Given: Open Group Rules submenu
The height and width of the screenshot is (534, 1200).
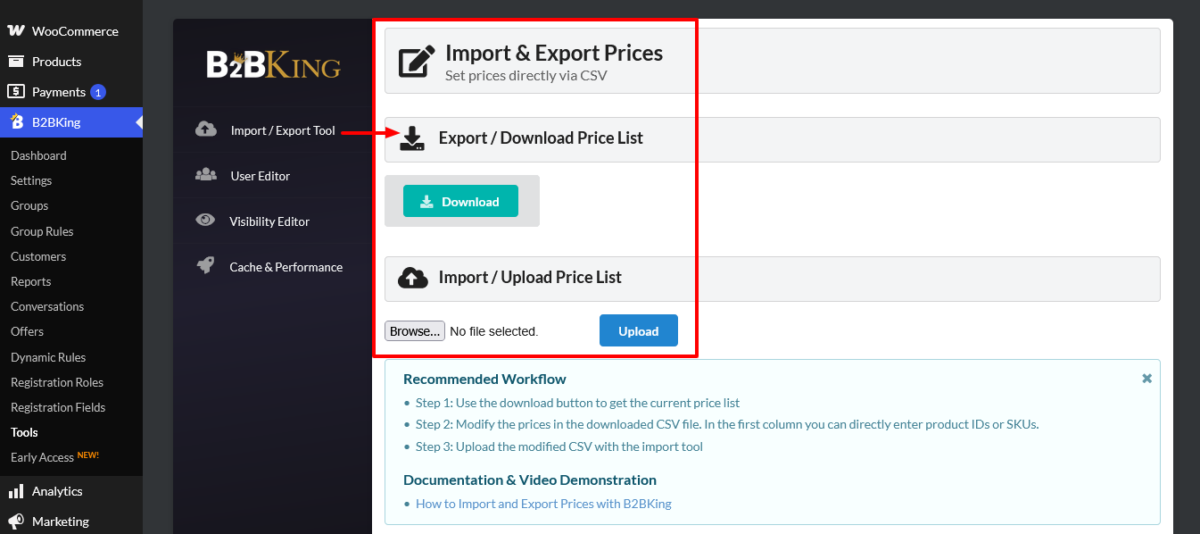Looking at the screenshot, I should click(42, 231).
